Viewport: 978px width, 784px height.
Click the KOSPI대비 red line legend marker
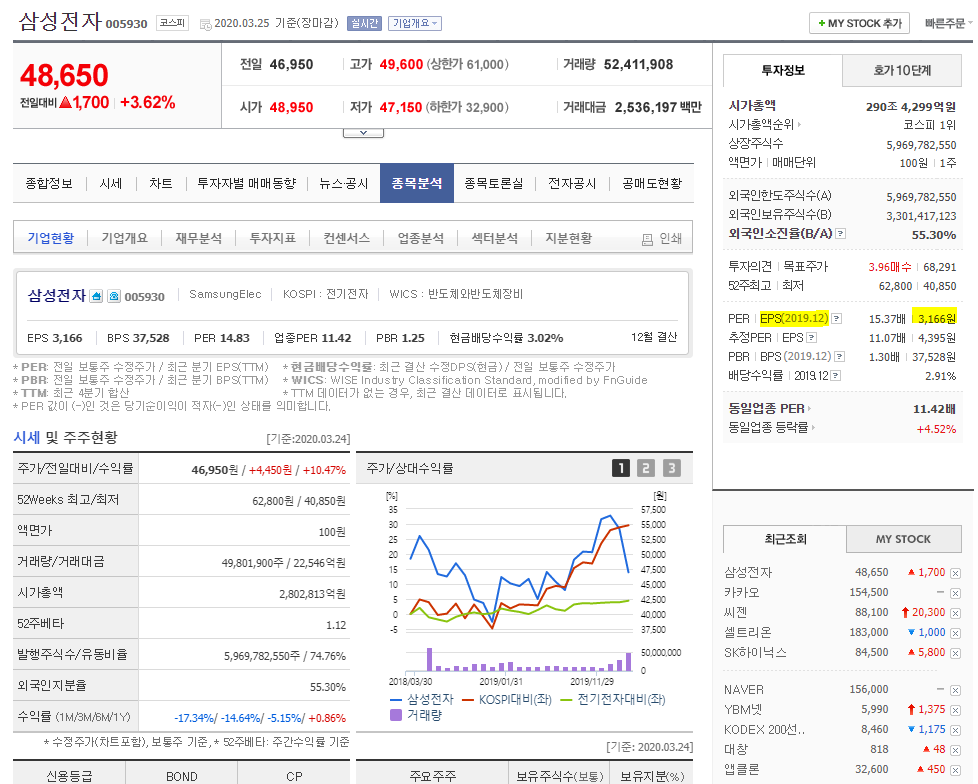pos(468,700)
